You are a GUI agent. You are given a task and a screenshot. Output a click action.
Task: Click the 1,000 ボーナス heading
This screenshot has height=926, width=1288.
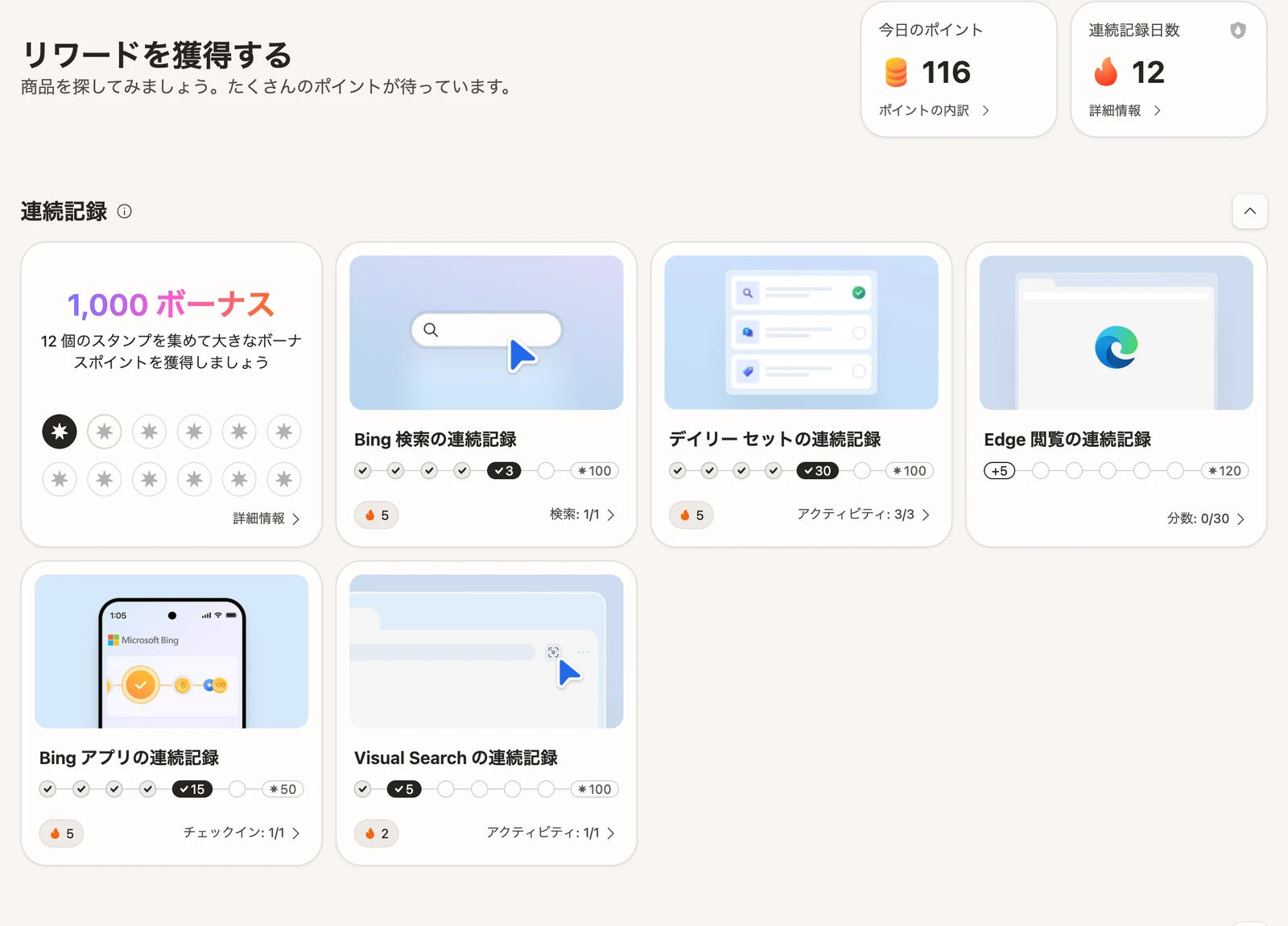pos(171,305)
